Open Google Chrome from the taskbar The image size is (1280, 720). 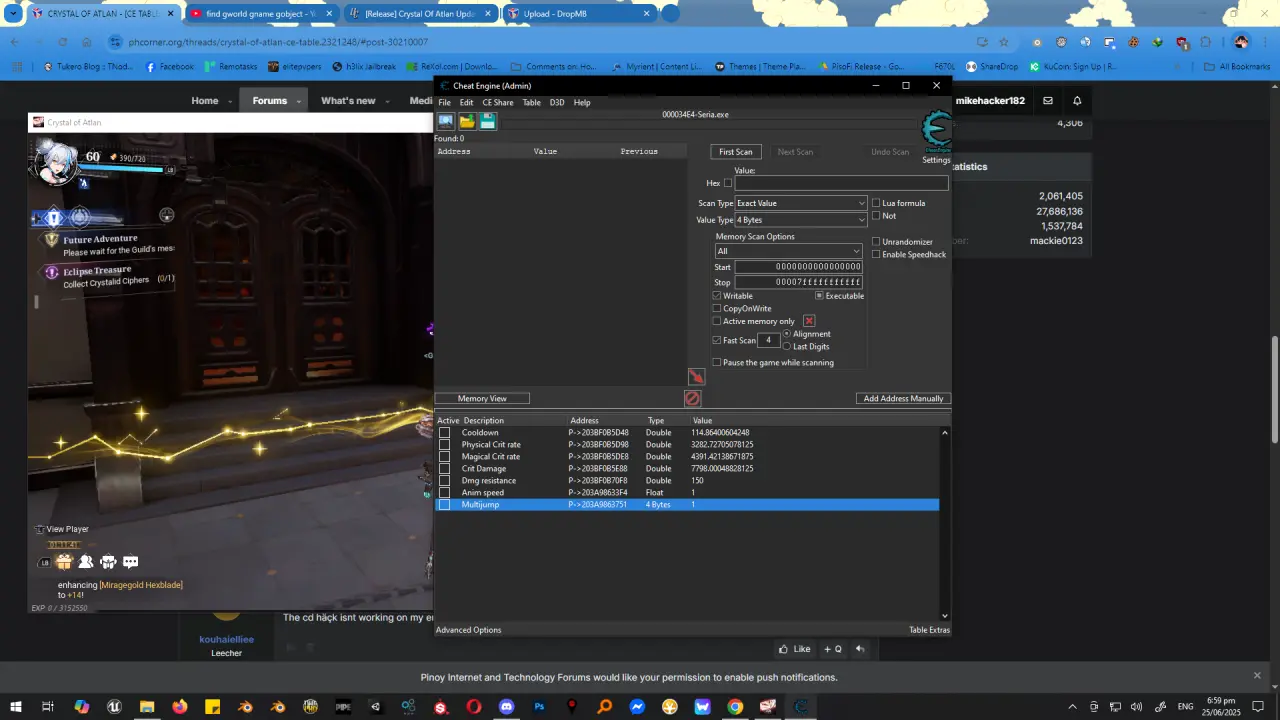tap(735, 707)
